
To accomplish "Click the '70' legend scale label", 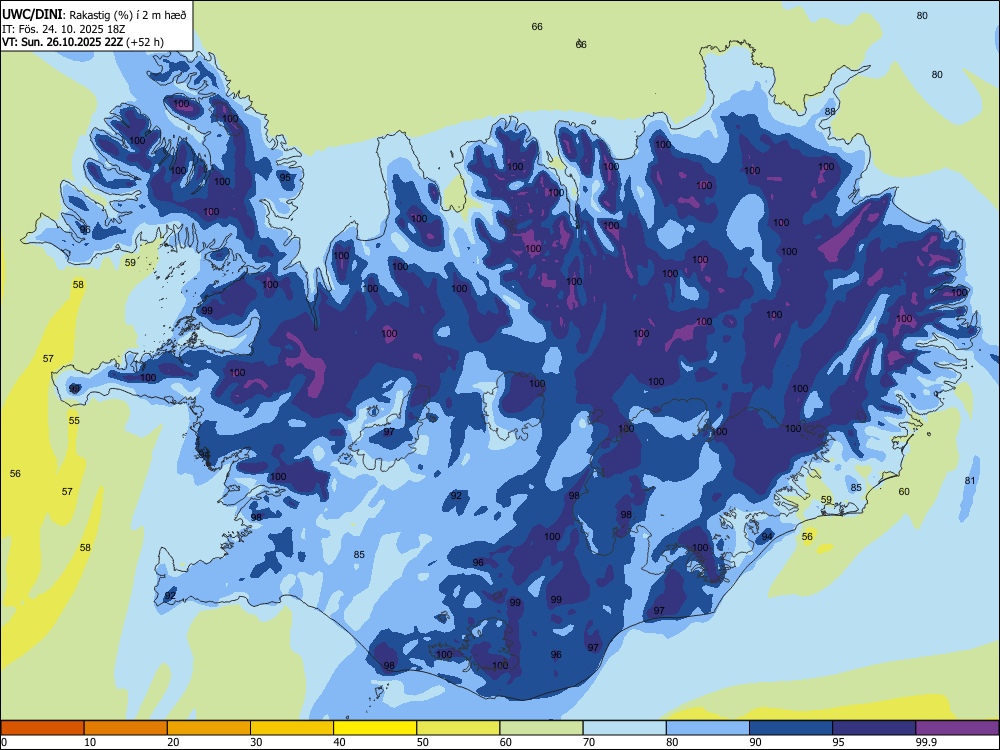I will tap(589, 742).
